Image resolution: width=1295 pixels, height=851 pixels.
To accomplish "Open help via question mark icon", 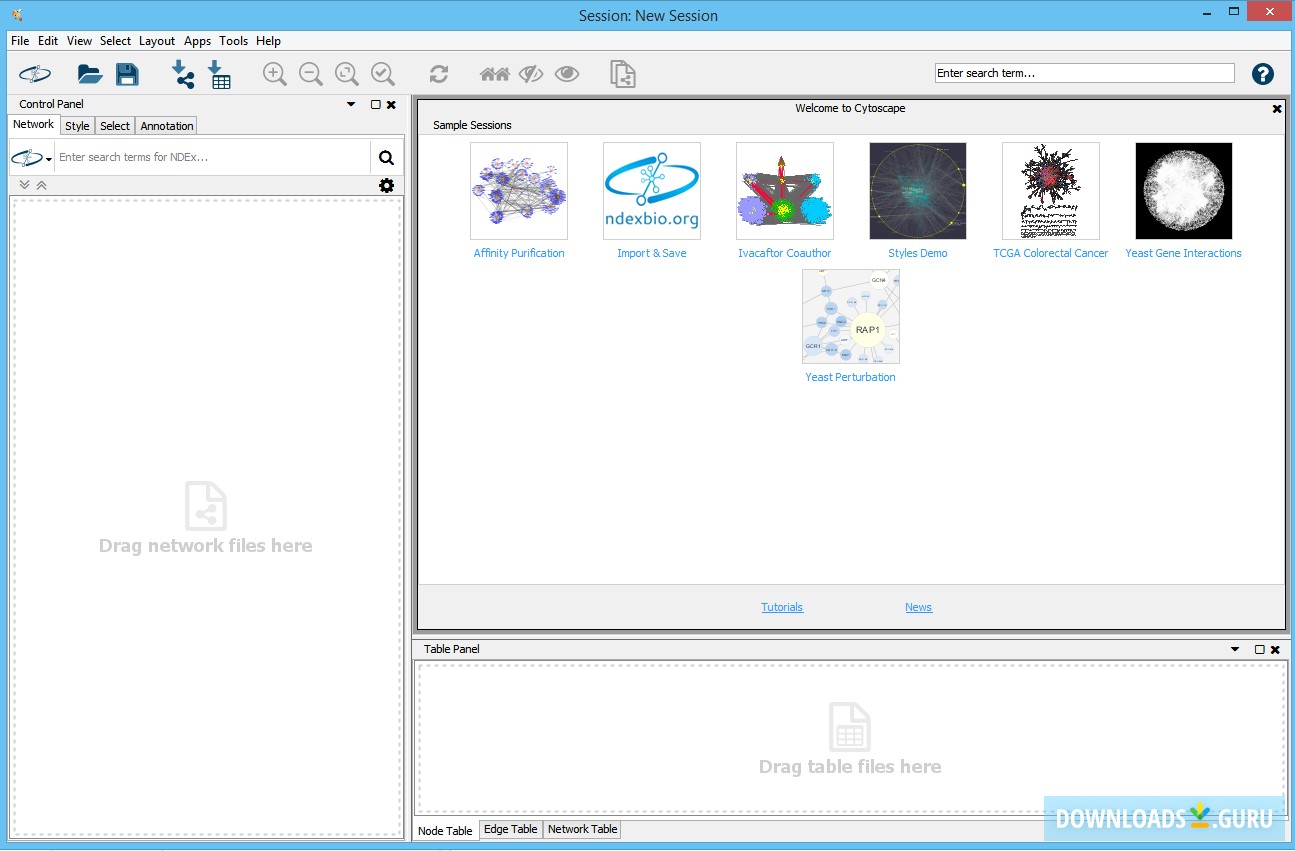I will [x=1263, y=74].
